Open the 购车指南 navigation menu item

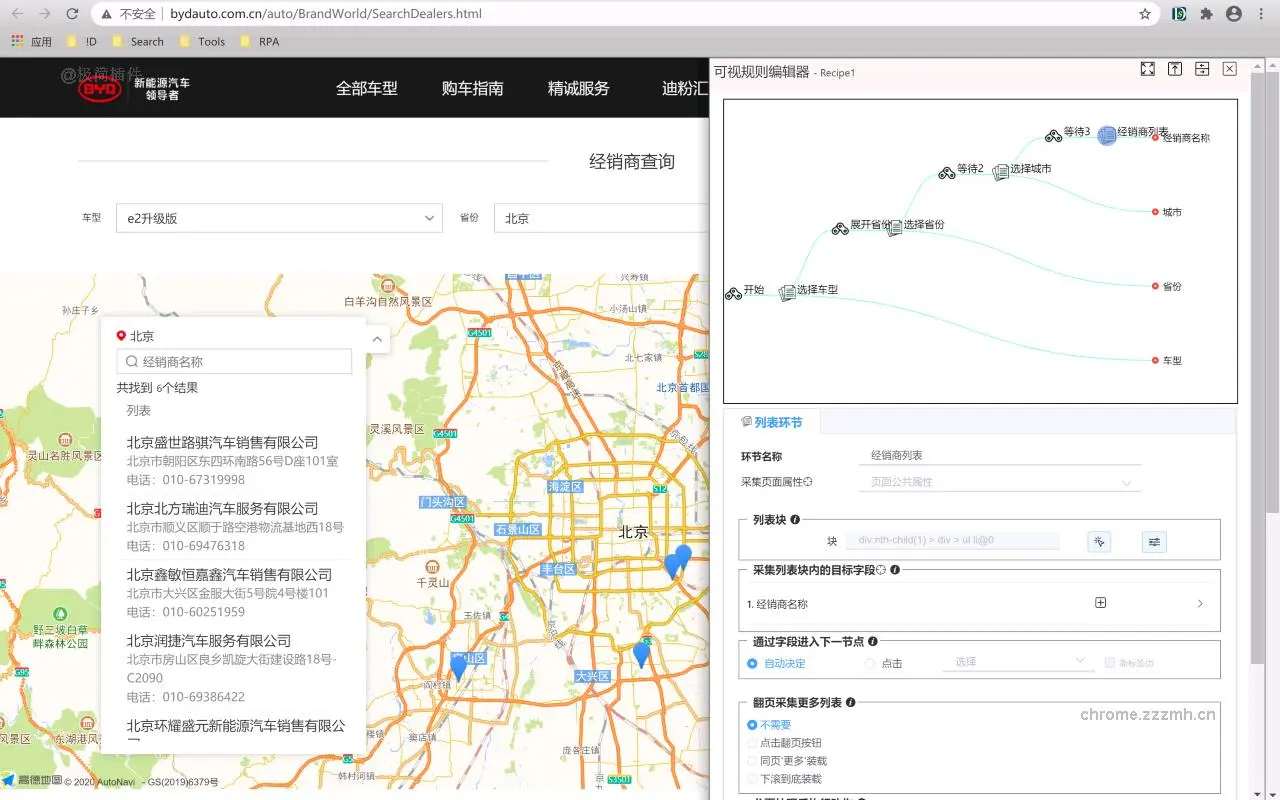click(471, 88)
